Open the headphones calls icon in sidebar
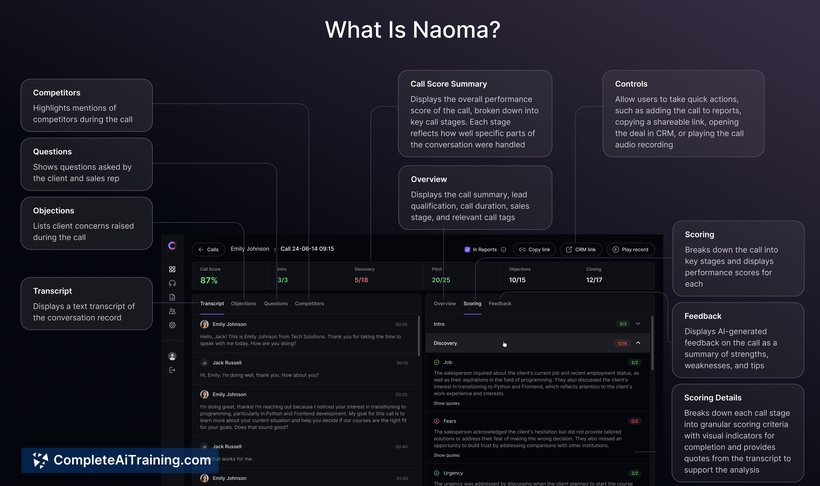The height and width of the screenshot is (486, 820). pos(172,283)
